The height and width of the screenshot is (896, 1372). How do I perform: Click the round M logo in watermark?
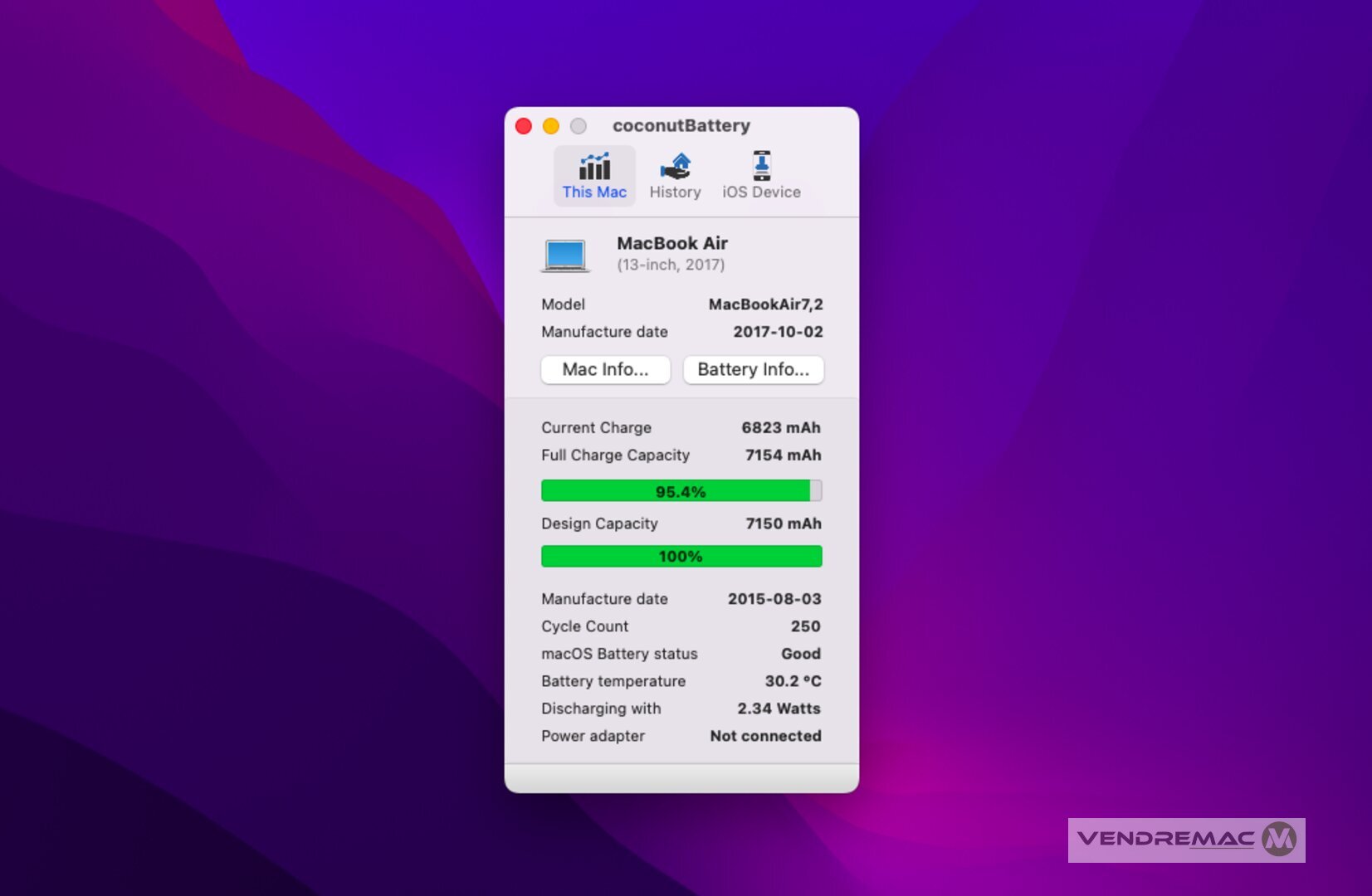[1279, 840]
